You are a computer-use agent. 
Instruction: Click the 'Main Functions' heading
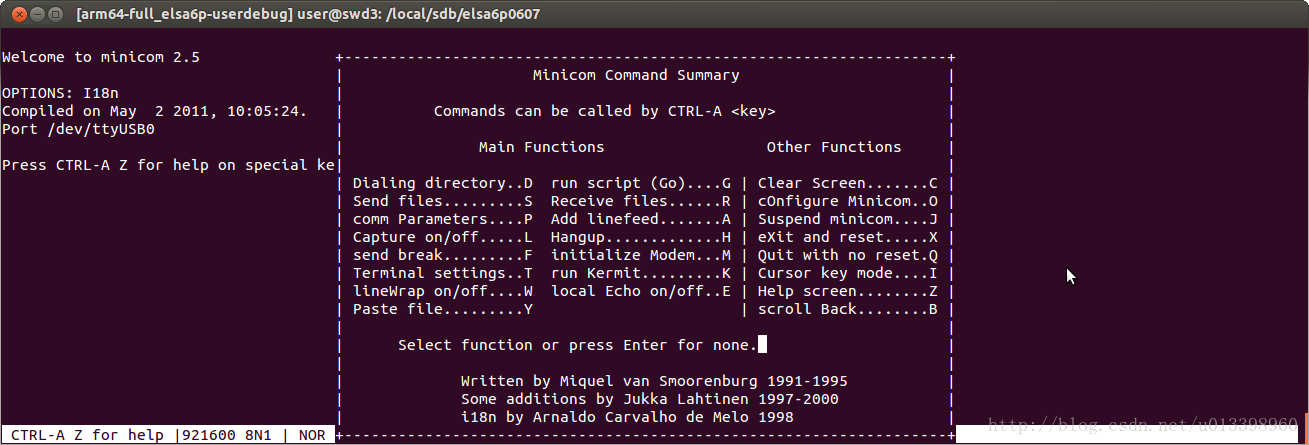(x=542, y=147)
